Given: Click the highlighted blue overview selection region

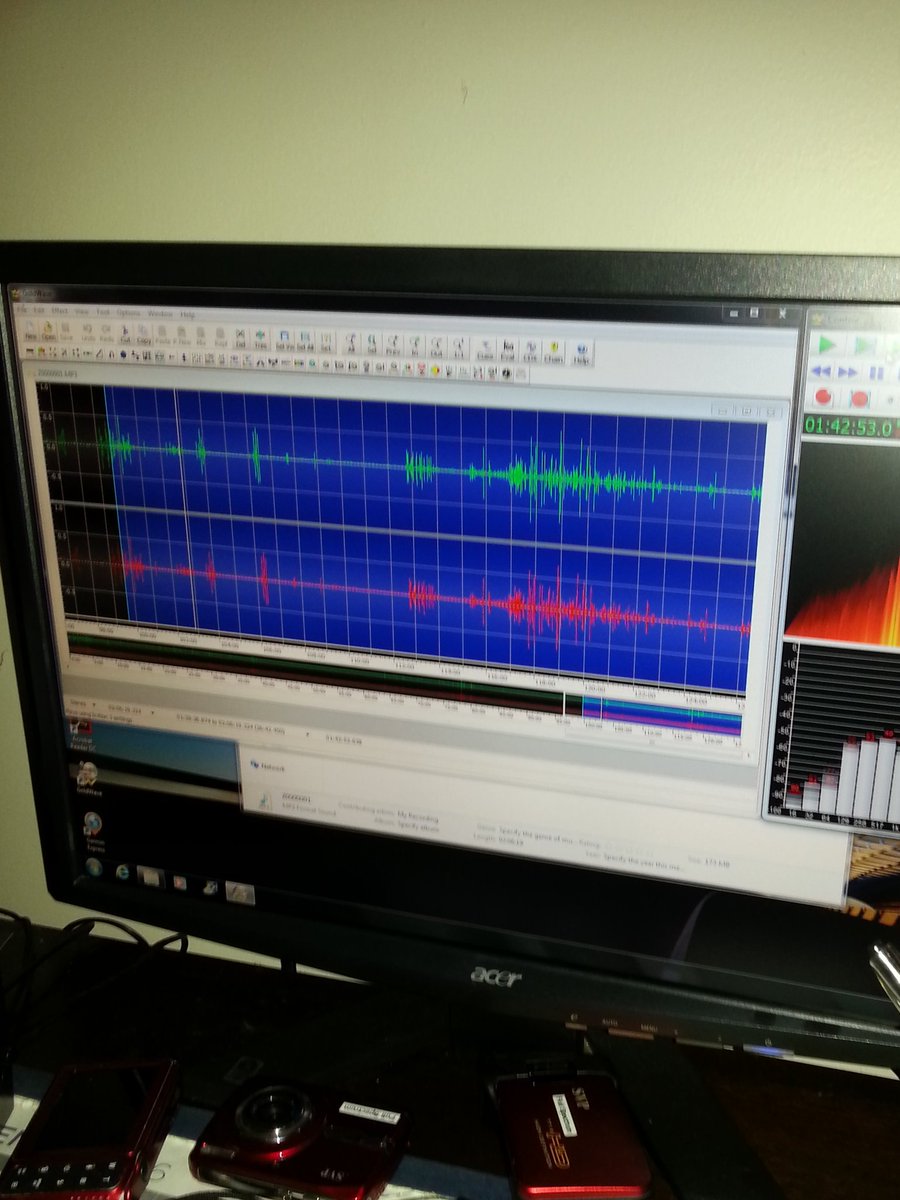Looking at the screenshot, I should click(x=662, y=715).
